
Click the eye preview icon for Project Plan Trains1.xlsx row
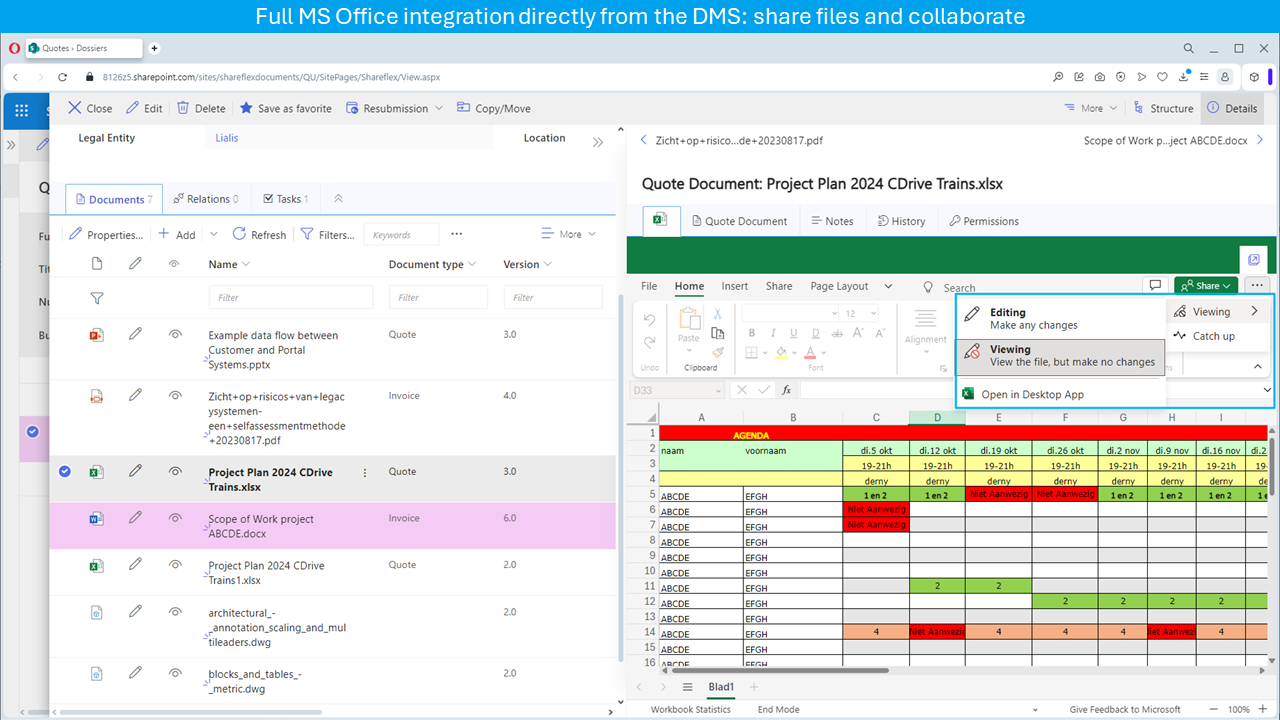pos(175,564)
